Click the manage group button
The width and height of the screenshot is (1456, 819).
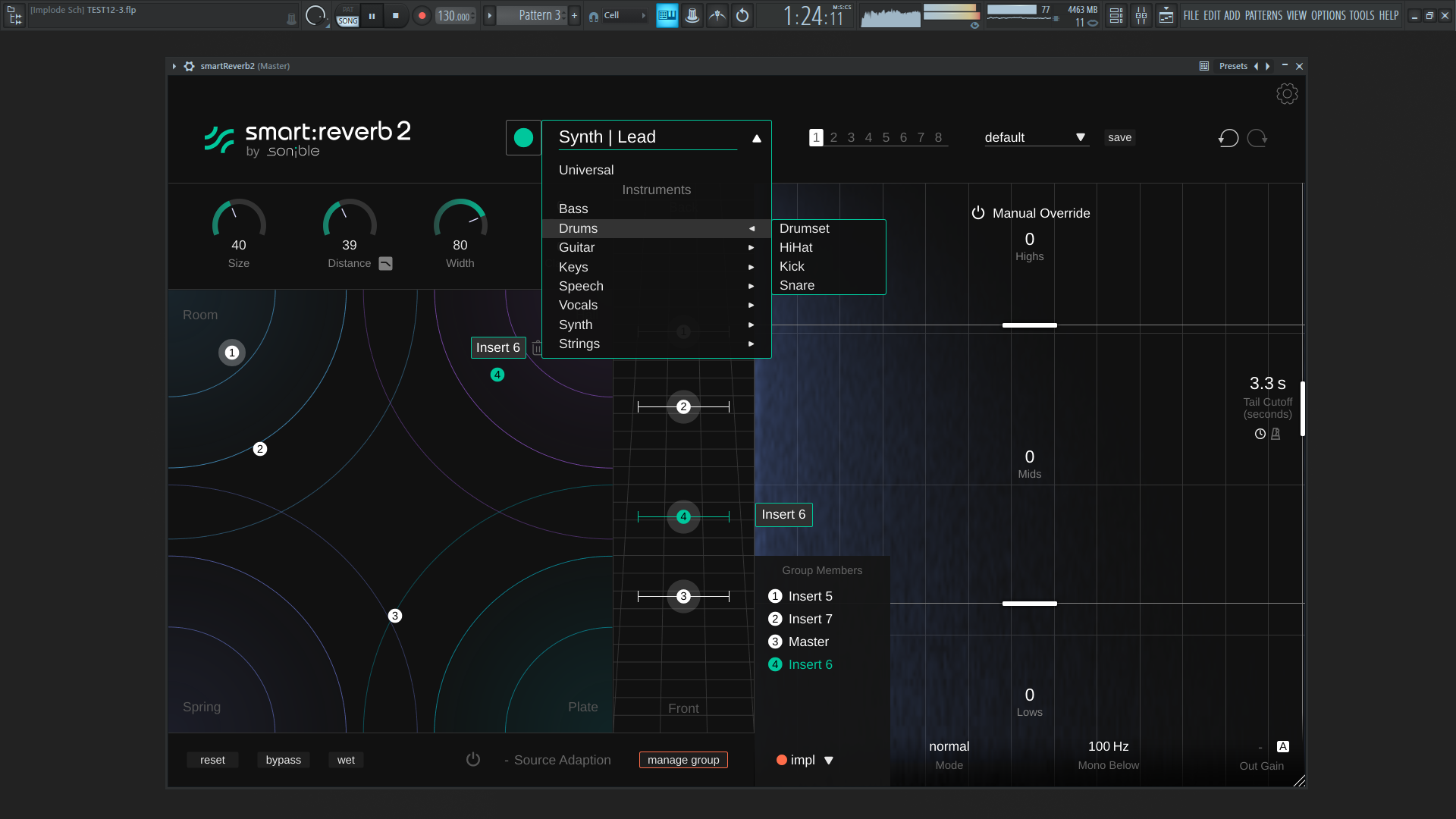click(683, 760)
